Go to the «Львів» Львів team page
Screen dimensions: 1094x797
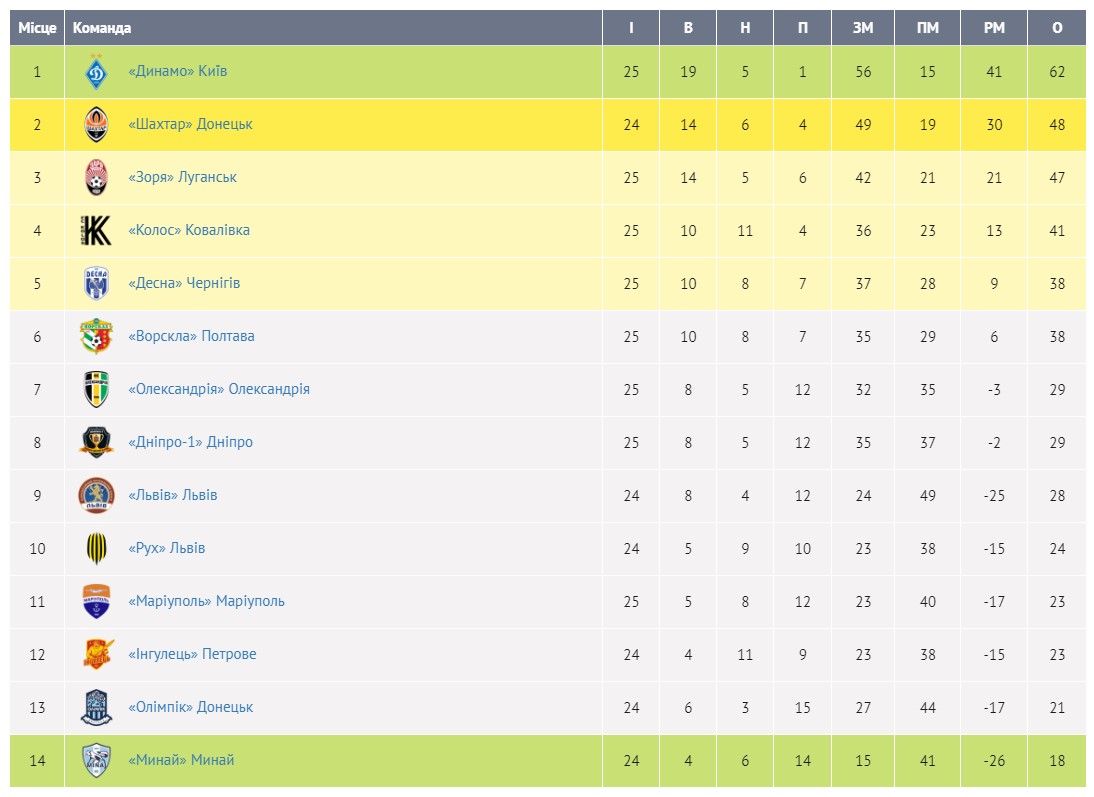tap(173, 495)
